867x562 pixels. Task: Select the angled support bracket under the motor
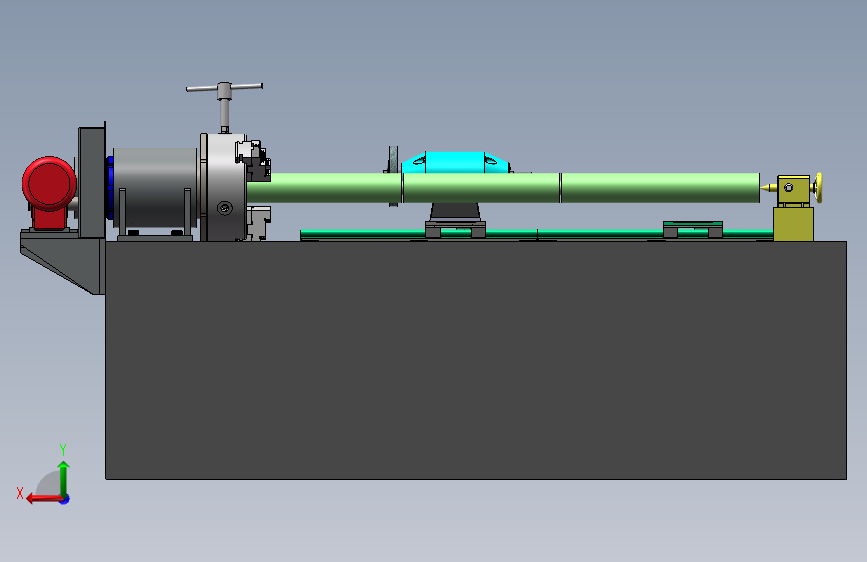(x=61, y=261)
